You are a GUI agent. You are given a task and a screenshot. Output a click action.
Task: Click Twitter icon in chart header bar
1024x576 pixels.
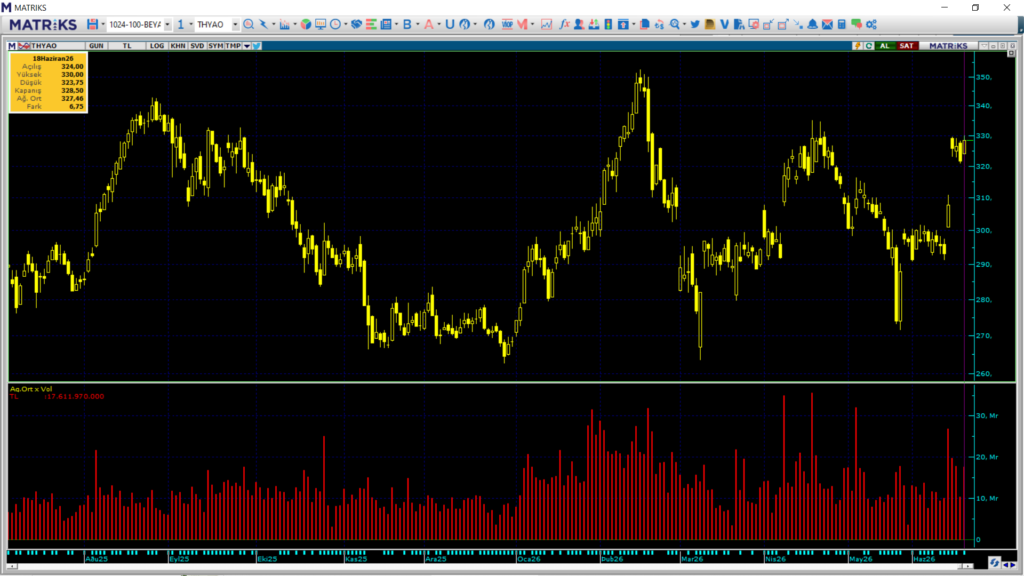coord(257,46)
